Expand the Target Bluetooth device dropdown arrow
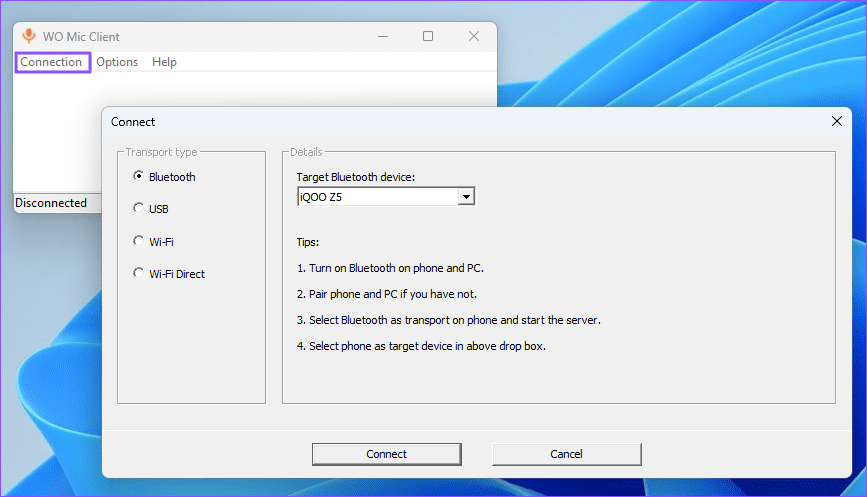The width and height of the screenshot is (867, 497). click(x=466, y=197)
